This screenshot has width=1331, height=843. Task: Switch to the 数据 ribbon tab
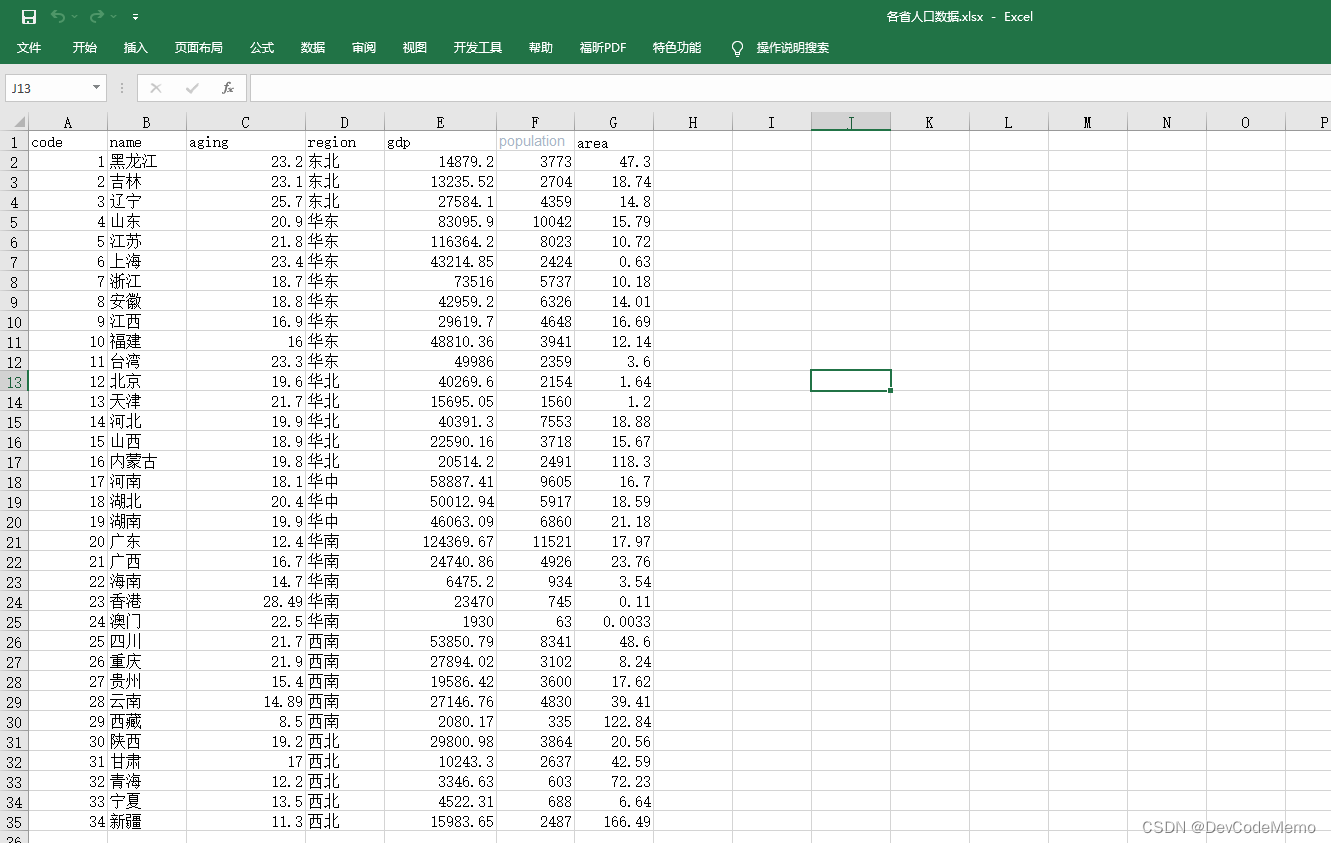tap(312, 47)
